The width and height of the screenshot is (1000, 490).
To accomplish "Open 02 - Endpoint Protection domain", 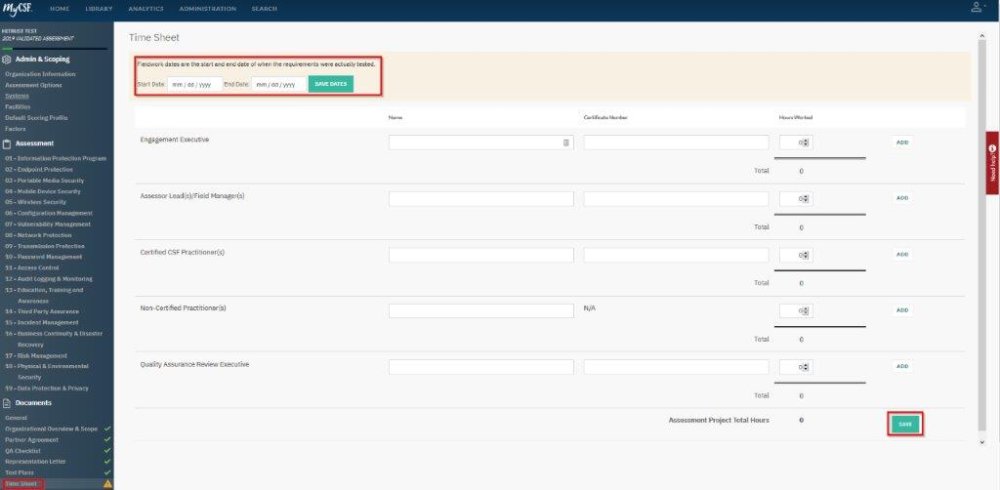I will tap(39, 170).
